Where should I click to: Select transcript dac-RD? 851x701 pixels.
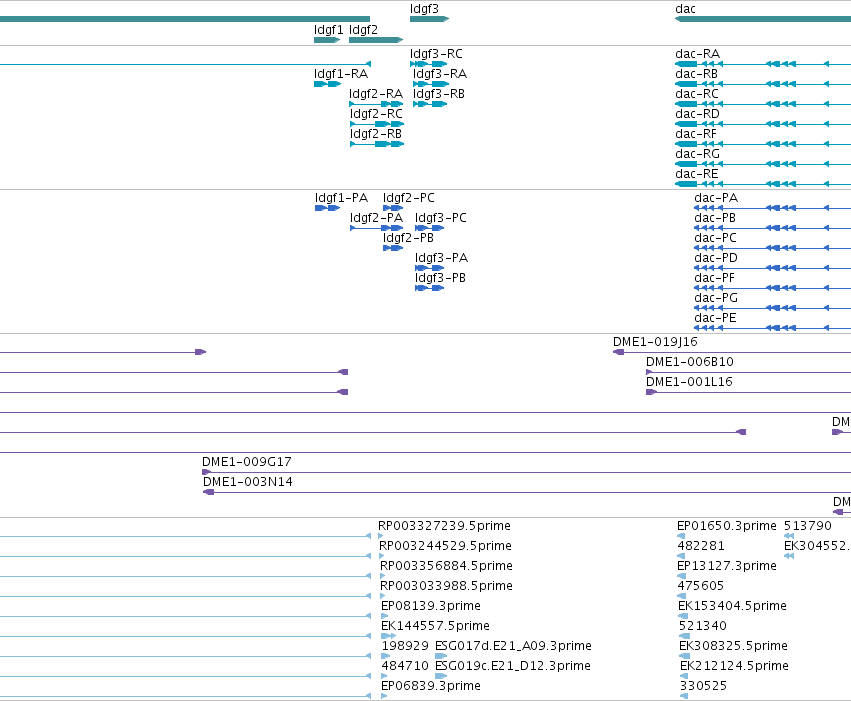point(697,114)
